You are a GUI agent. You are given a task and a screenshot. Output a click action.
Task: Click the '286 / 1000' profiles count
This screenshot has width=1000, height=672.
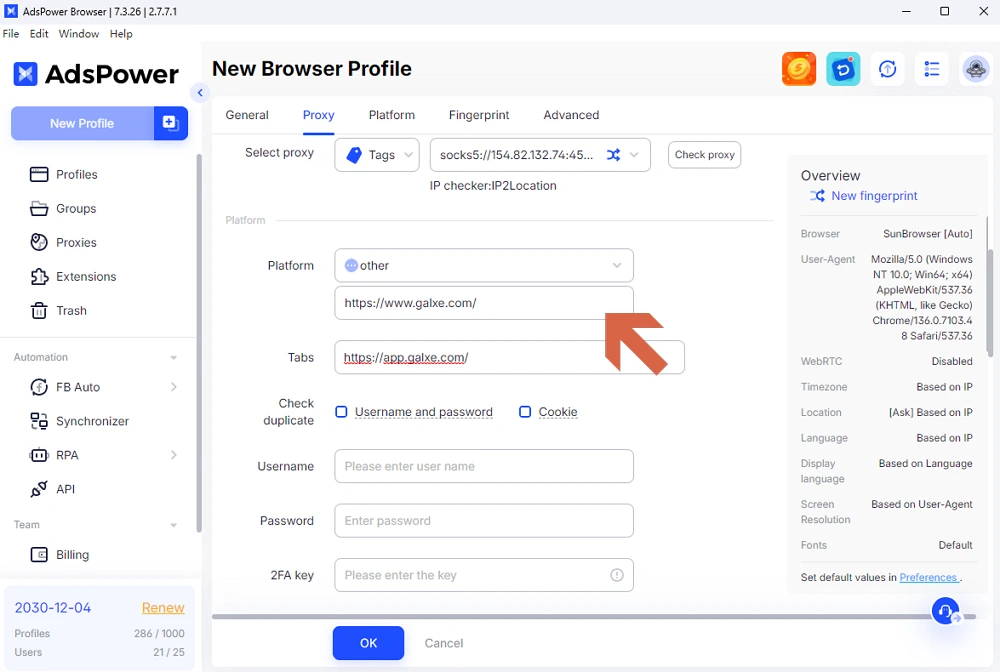(x=159, y=633)
